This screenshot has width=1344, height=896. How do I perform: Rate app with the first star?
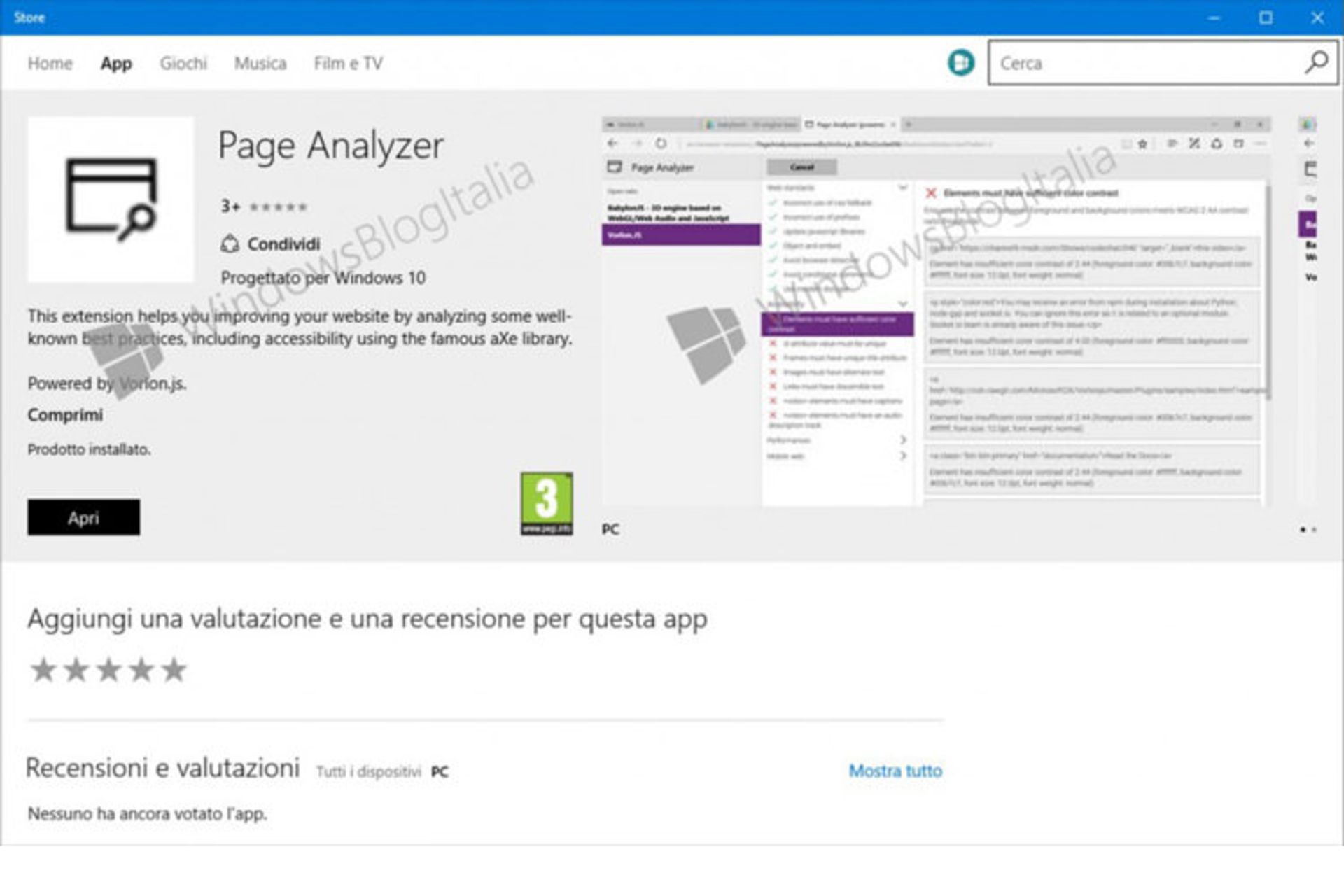coord(43,670)
